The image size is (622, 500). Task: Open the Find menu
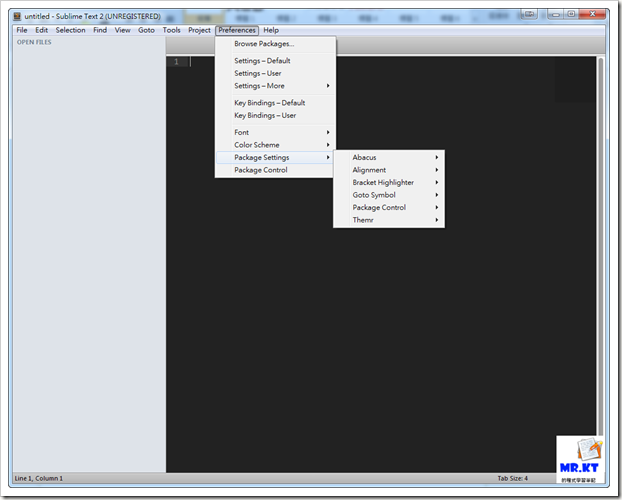pos(100,30)
